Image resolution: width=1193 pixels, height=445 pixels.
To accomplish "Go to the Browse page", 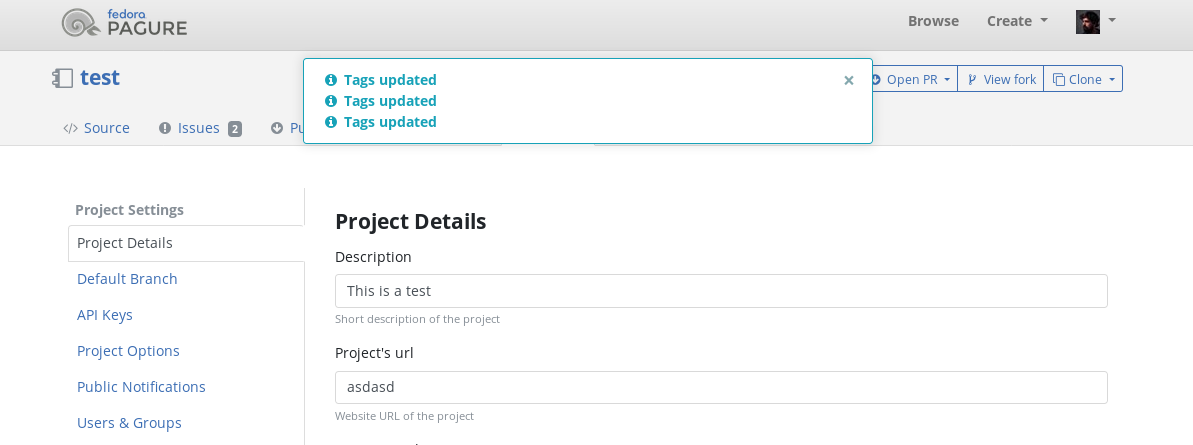I will (x=933, y=21).
